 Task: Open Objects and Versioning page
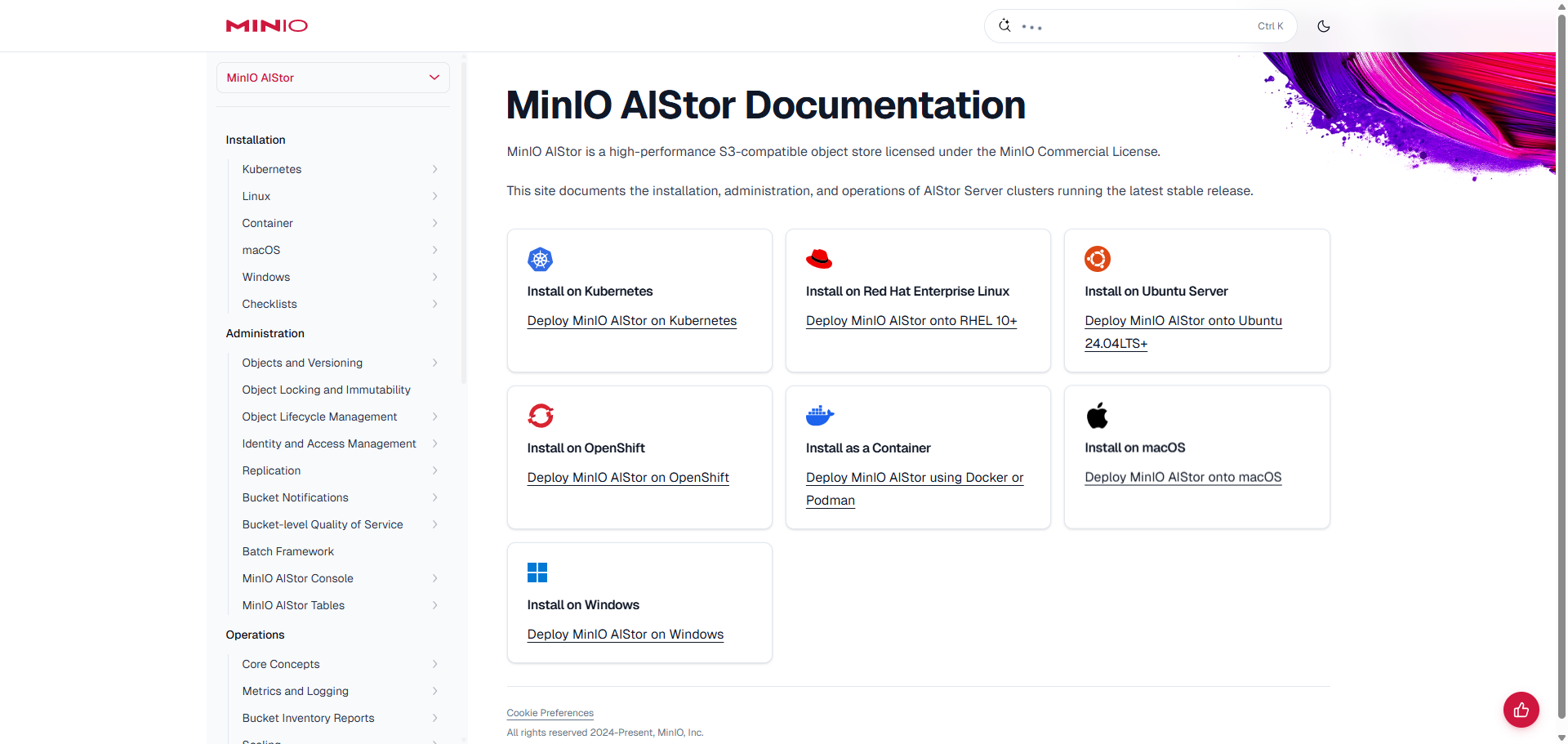click(x=302, y=363)
